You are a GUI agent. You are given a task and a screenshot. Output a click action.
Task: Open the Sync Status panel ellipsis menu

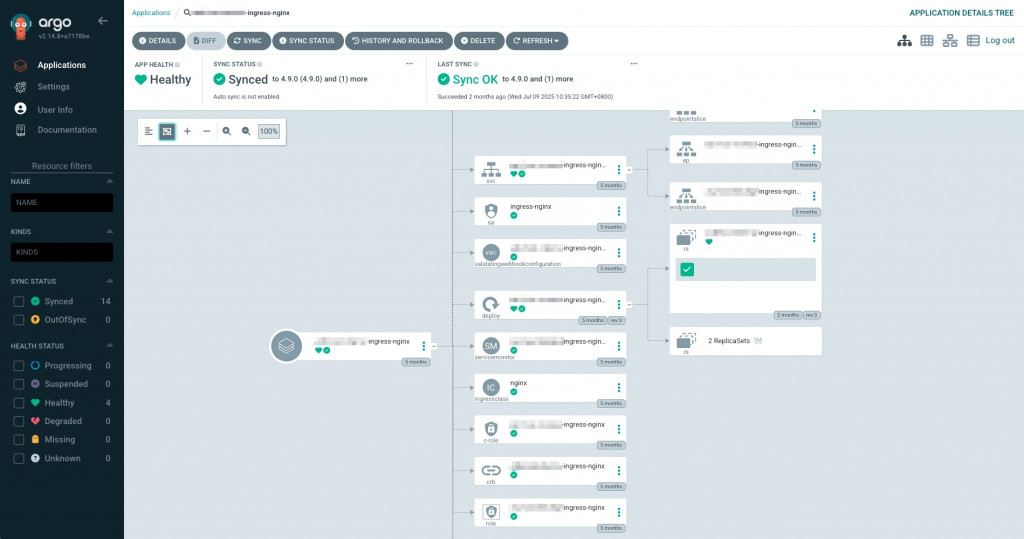click(x=409, y=64)
